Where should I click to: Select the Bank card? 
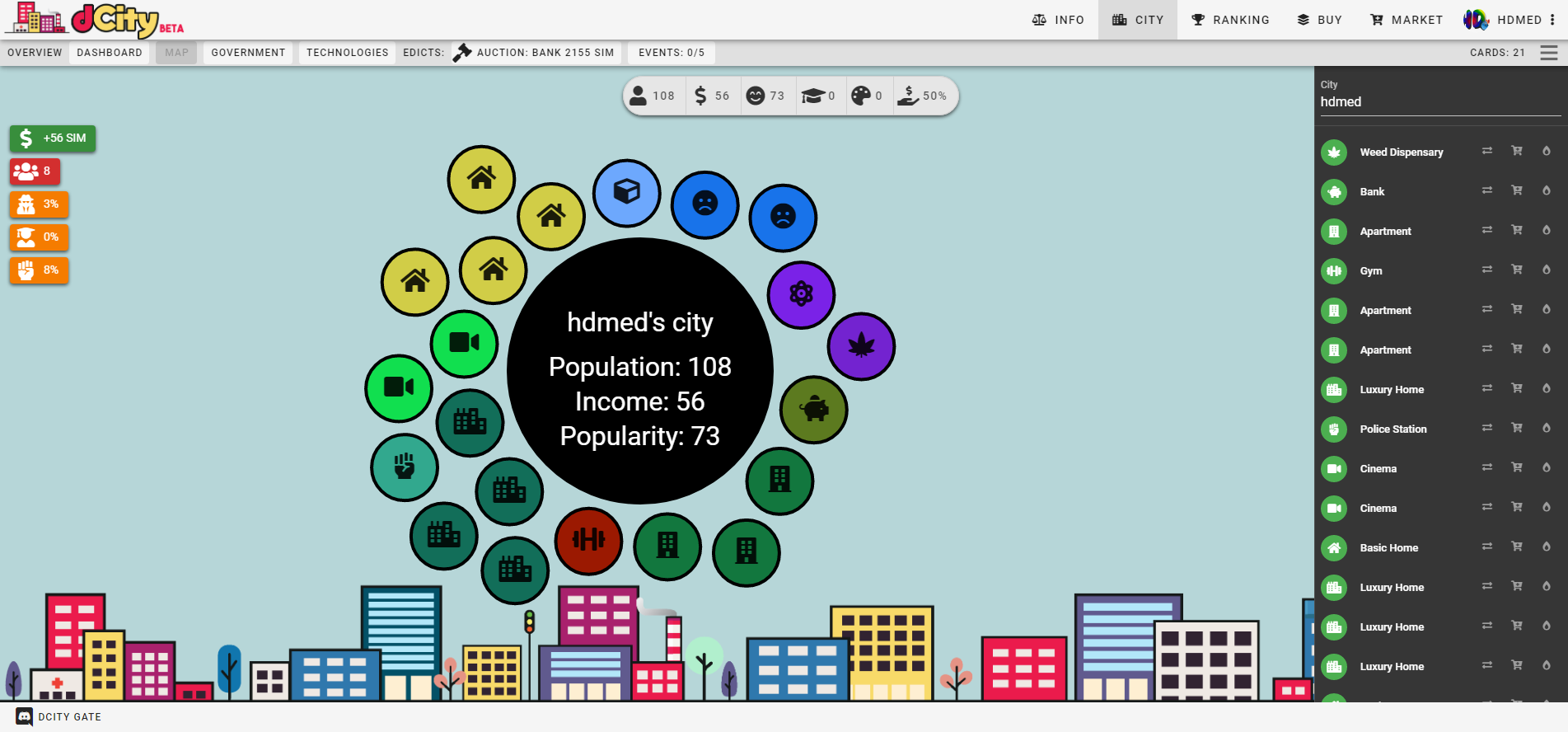click(1372, 192)
